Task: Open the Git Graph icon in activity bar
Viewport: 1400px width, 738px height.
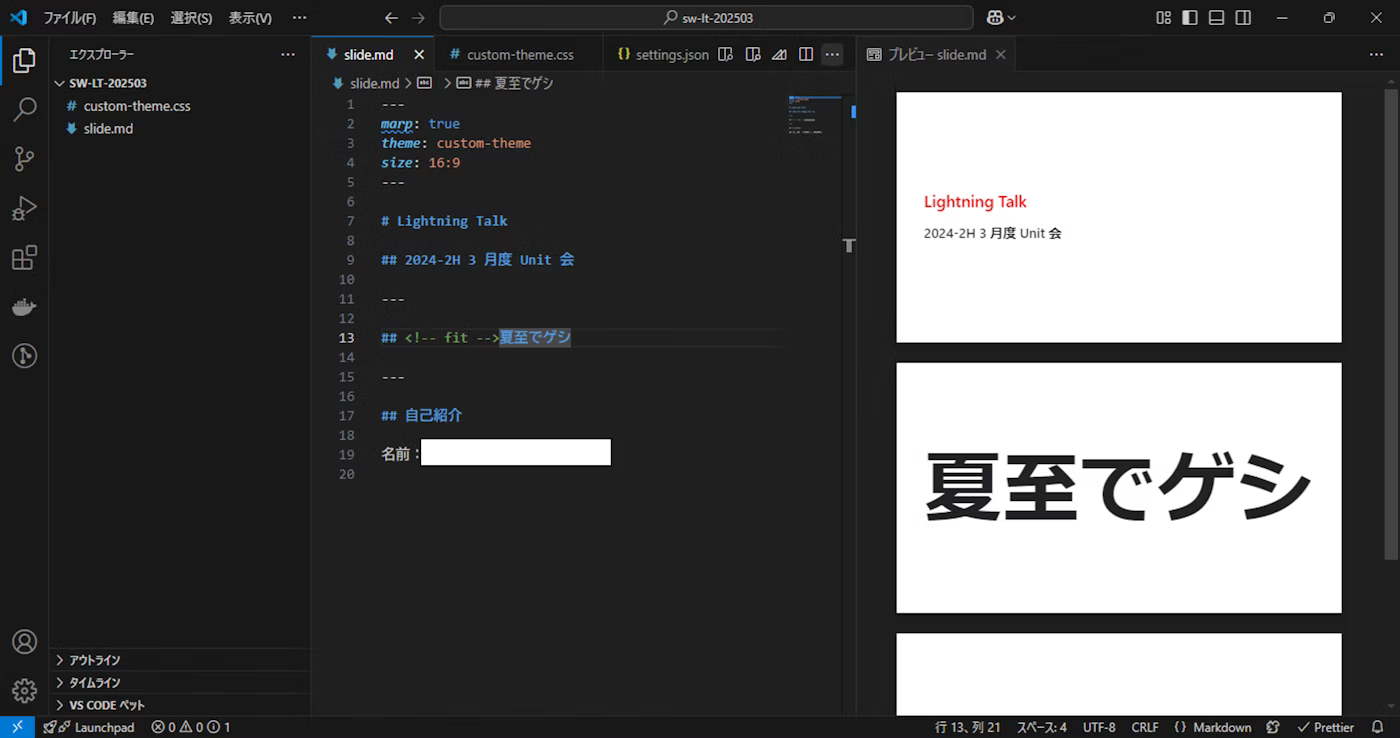Action: click(x=24, y=355)
